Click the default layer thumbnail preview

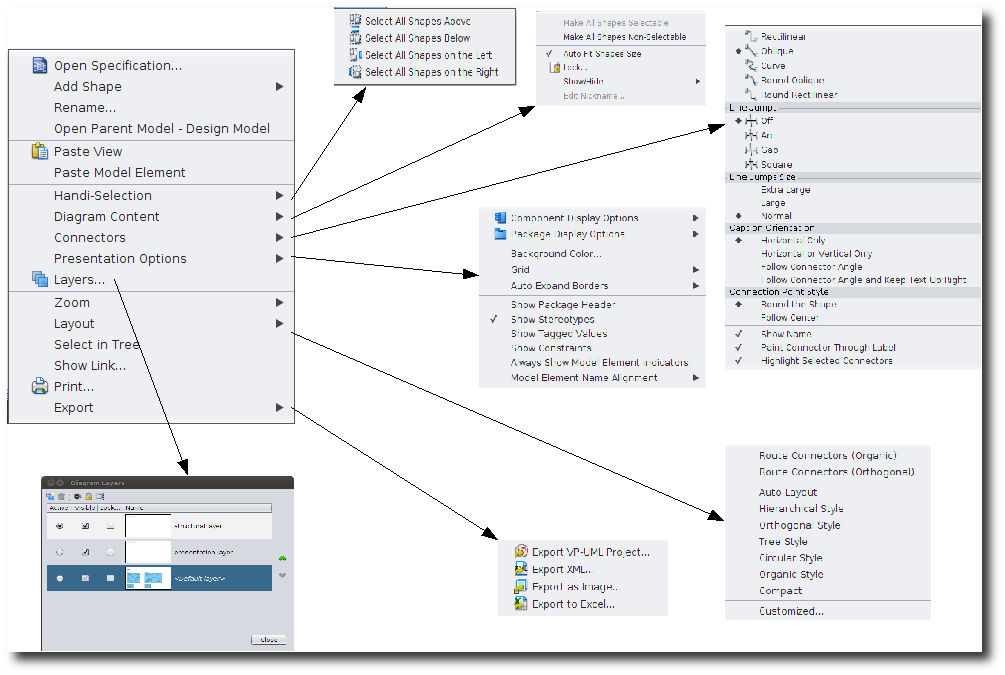coord(148,578)
